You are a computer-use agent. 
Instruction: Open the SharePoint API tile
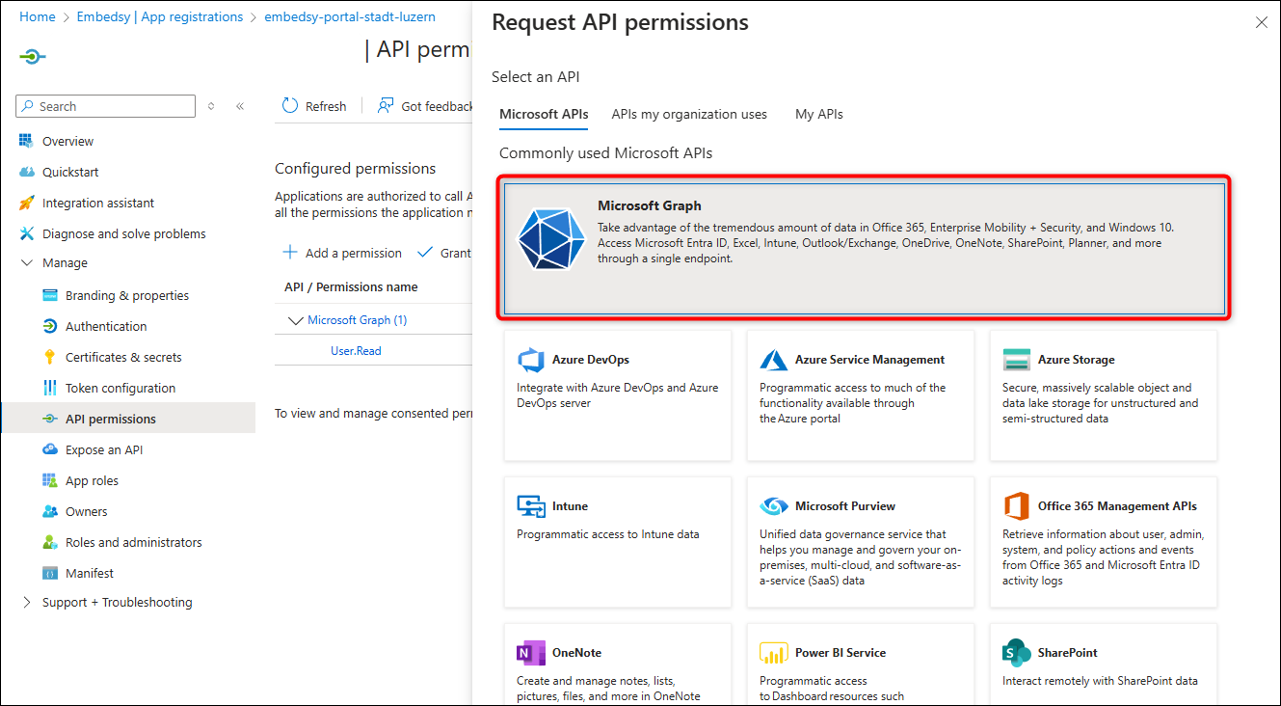pyautogui.click(x=1103, y=665)
